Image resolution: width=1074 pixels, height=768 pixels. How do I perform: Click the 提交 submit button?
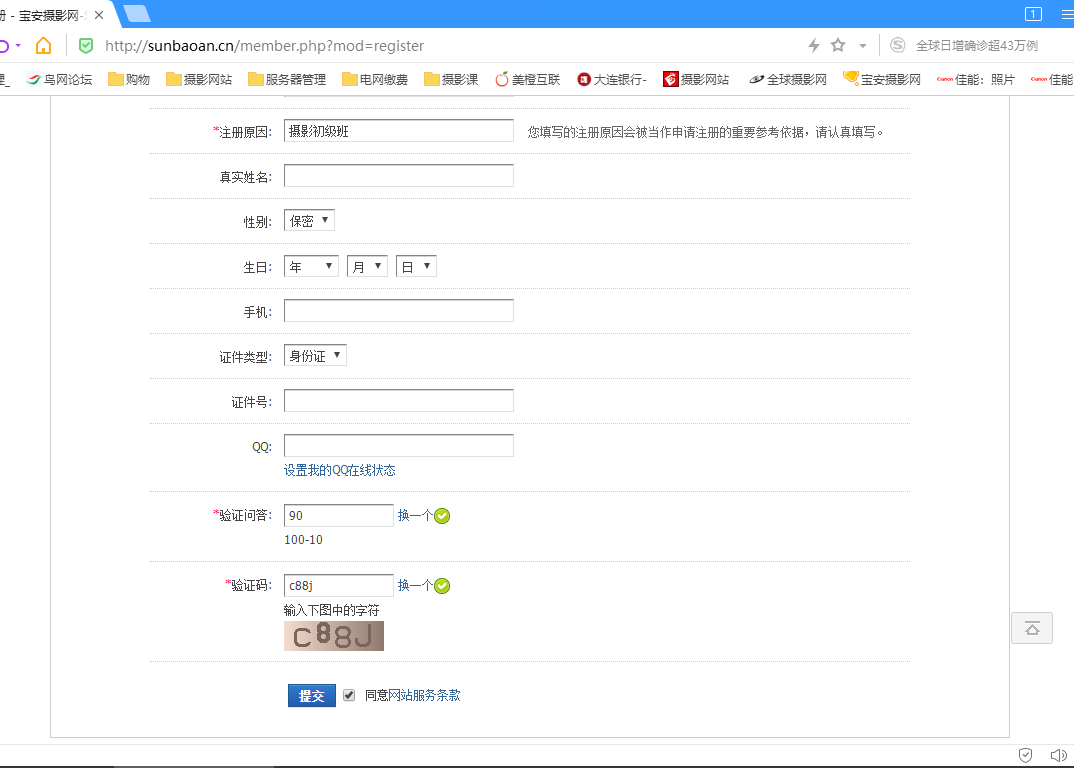pos(312,695)
